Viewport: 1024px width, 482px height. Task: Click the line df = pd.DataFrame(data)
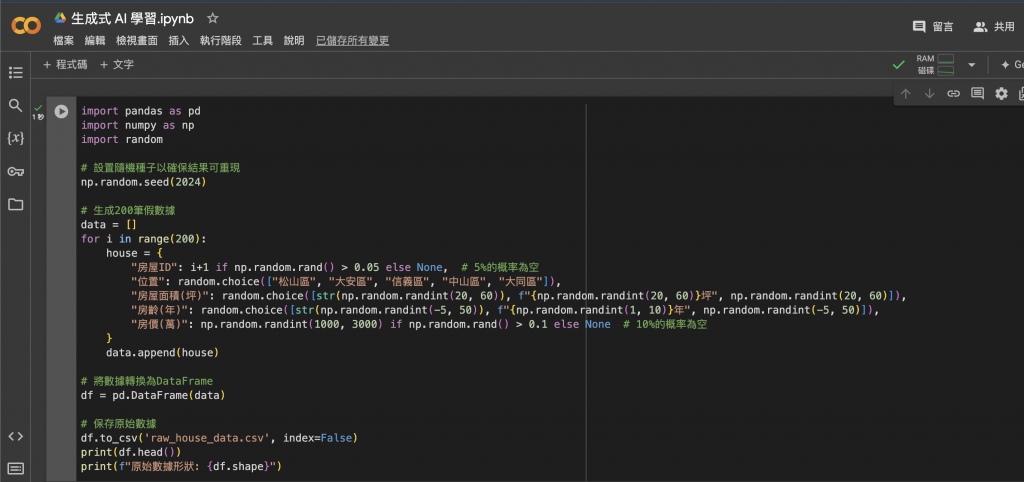point(153,395)
